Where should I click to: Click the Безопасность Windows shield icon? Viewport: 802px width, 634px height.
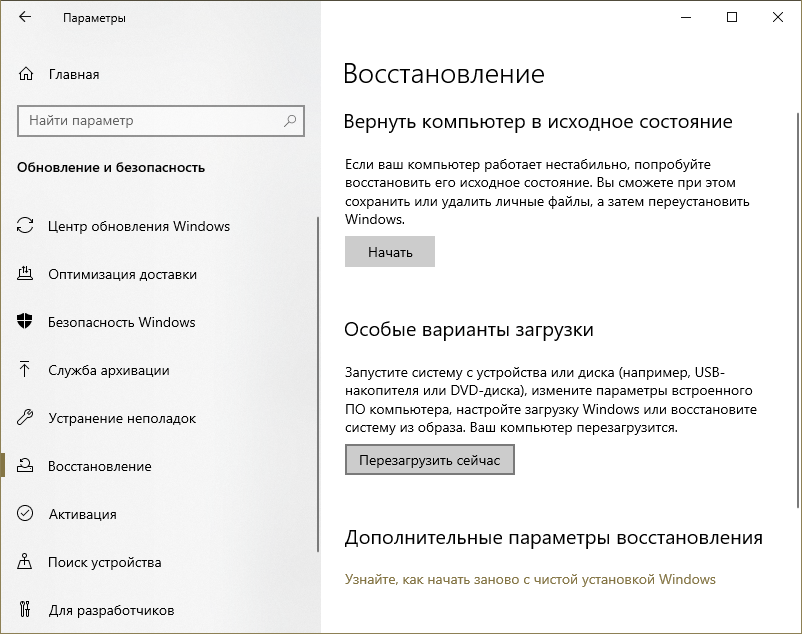coord(26,322)
